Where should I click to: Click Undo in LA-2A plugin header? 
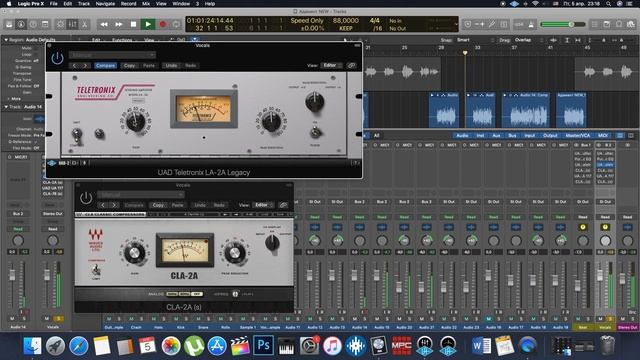(x=171, y=65)
